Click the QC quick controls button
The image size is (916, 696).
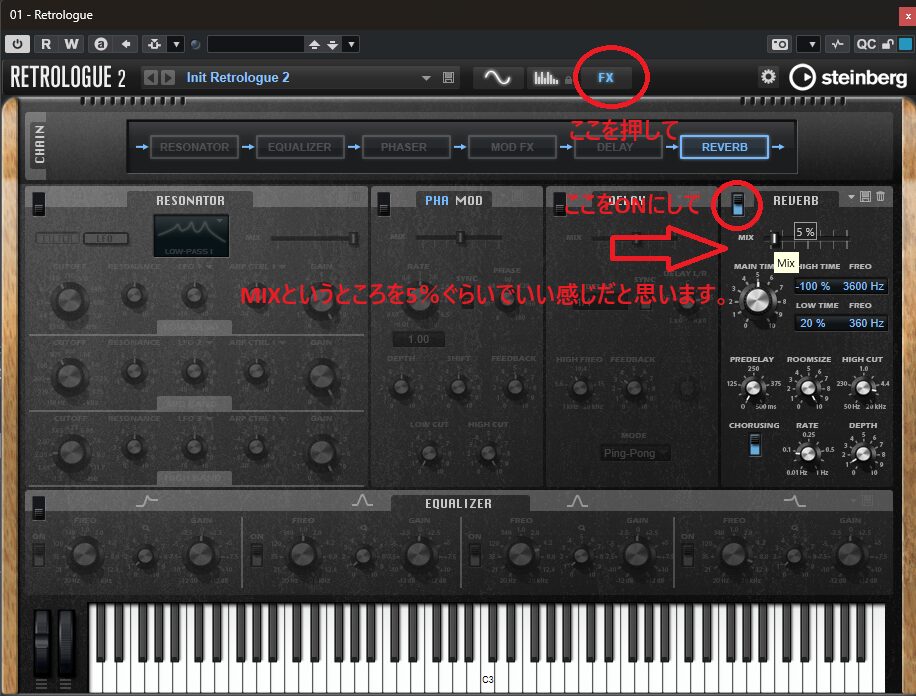click(x=866, y=44)
